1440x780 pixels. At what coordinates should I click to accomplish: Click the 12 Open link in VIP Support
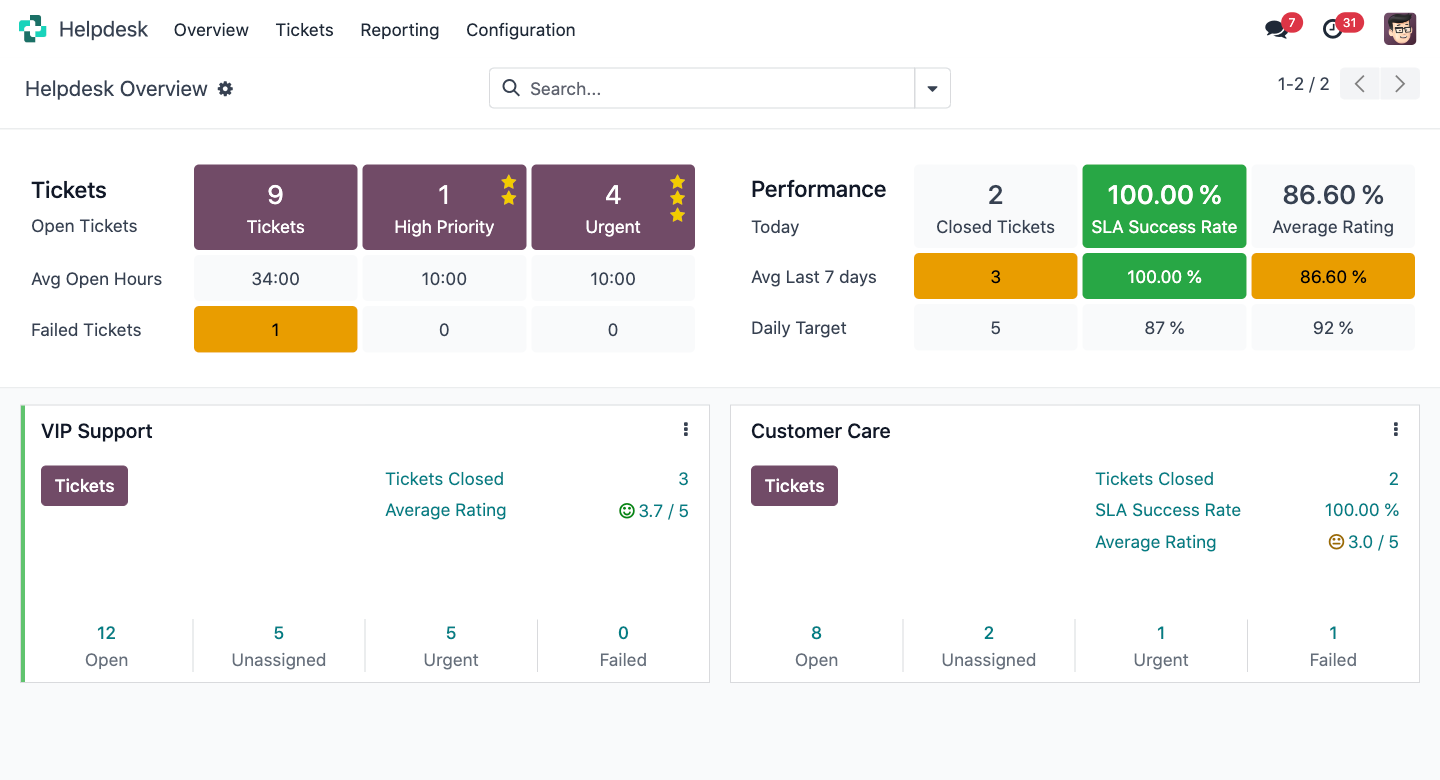pyautogui.click(x=106, y=632)
